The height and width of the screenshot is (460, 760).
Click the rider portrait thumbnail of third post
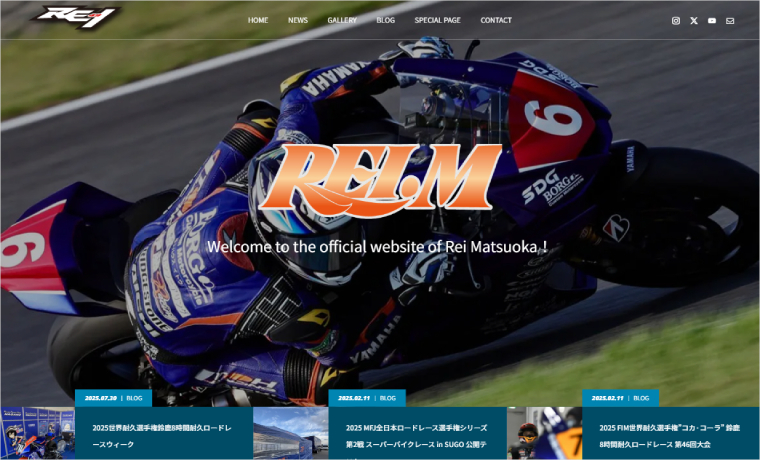544,433
